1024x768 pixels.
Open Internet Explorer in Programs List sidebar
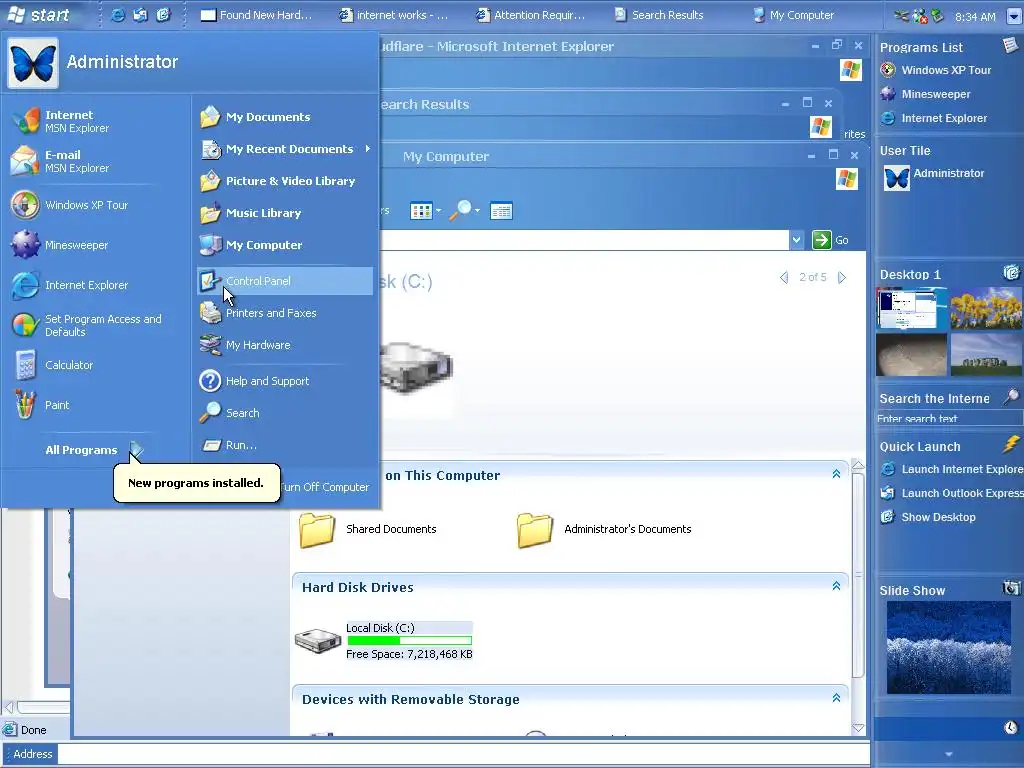pos(933,118)
